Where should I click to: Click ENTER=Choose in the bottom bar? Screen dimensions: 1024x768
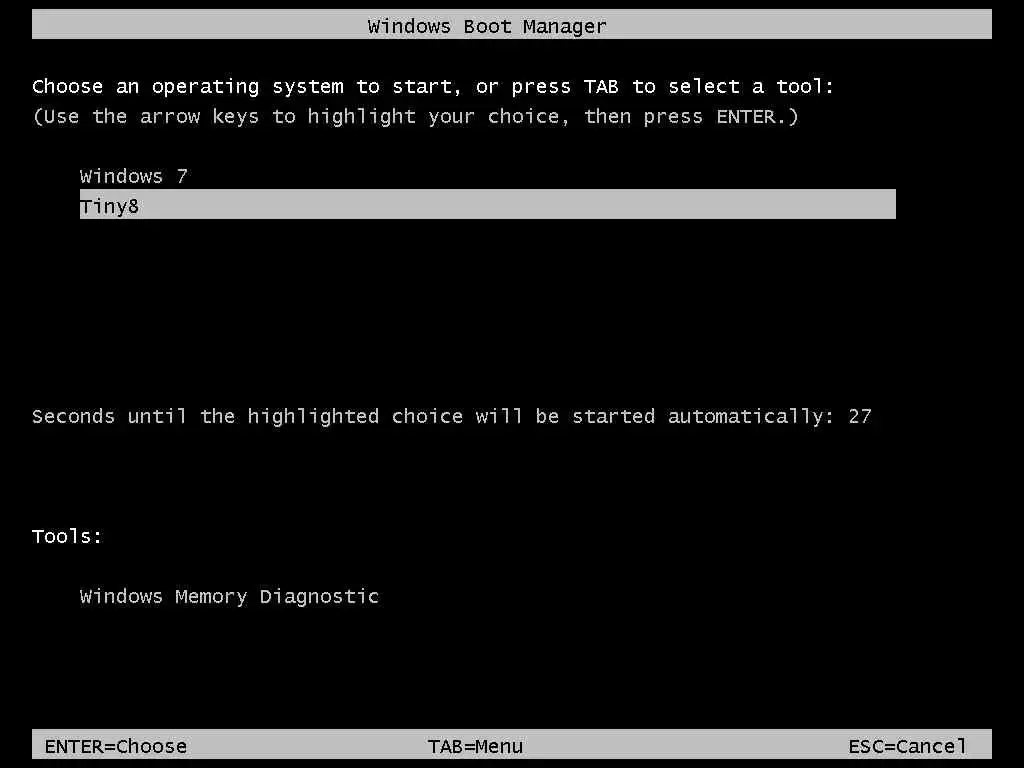click(x=116, y=746)
